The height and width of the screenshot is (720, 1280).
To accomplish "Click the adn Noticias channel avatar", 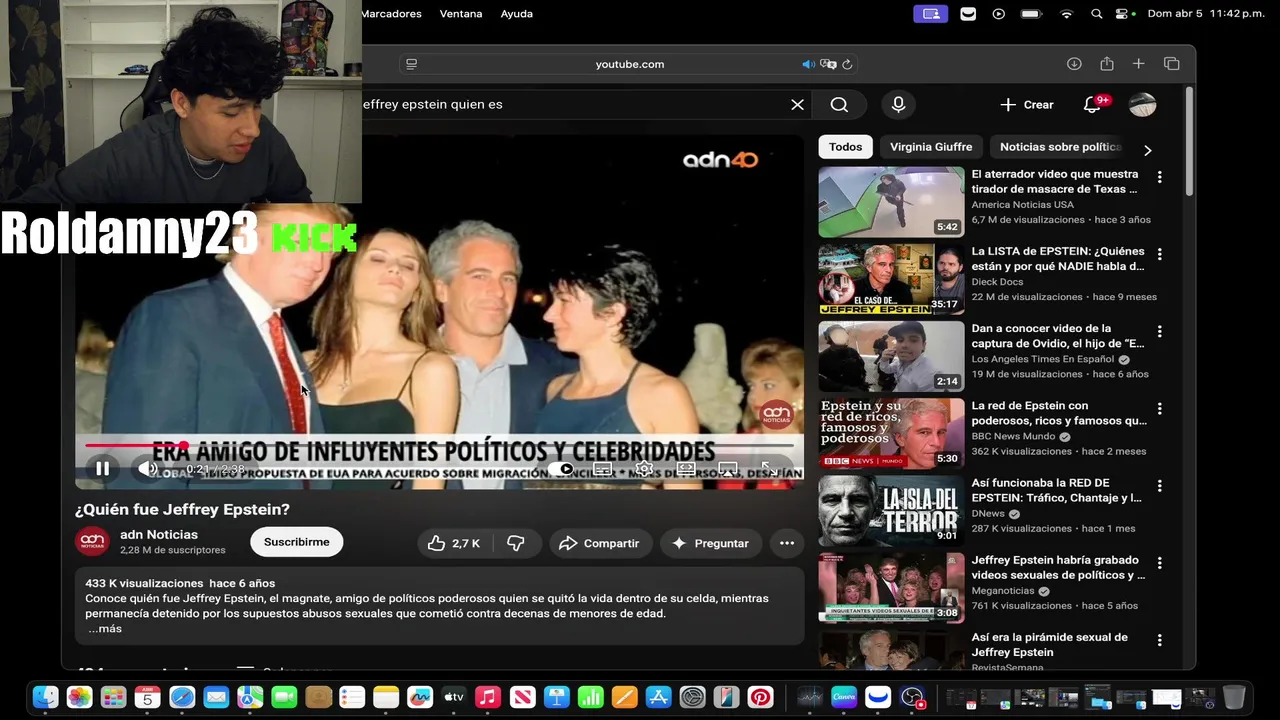I will pos(92,541).
